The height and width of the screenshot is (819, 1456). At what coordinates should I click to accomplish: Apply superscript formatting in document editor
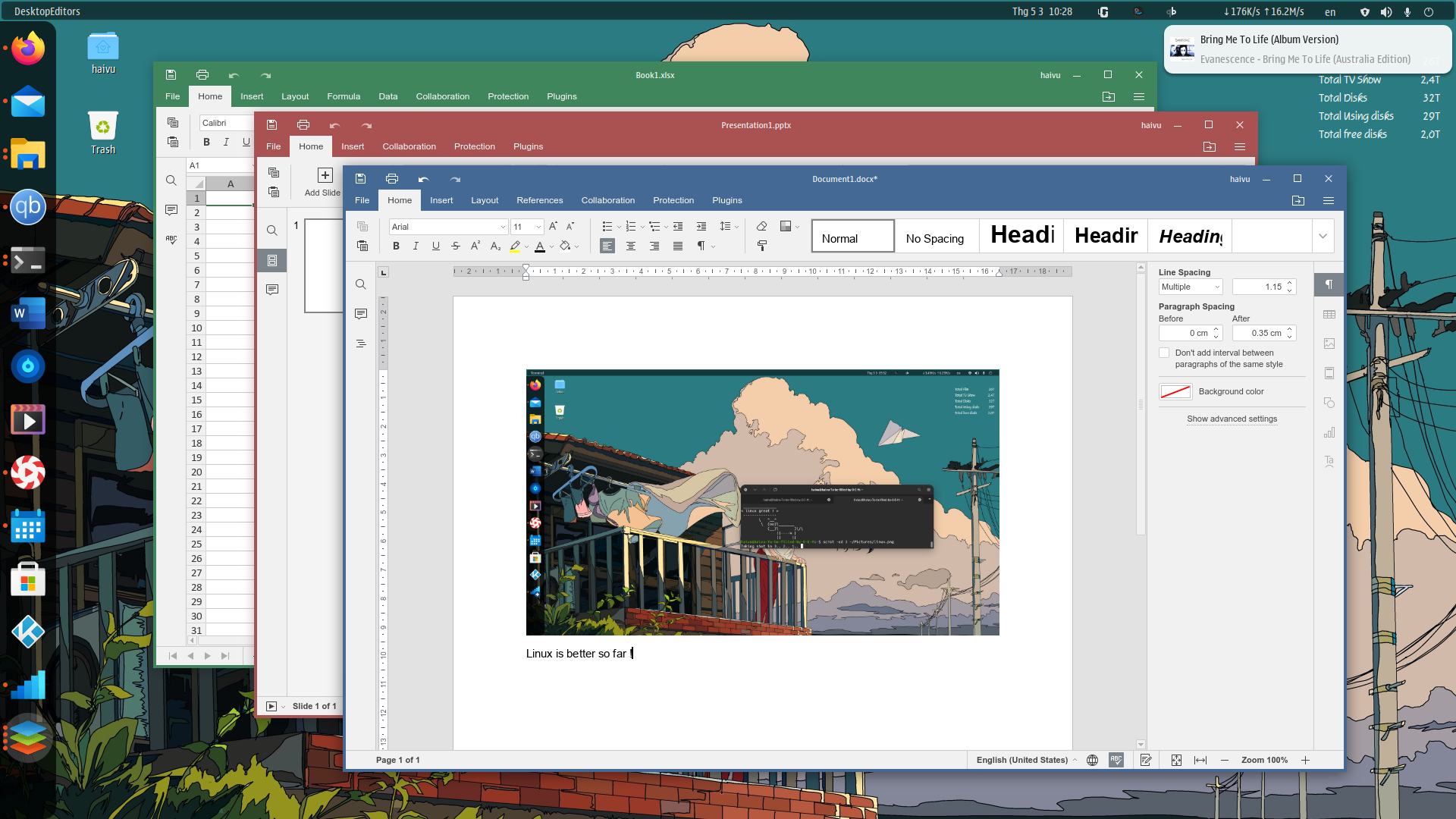pyautogui.click(x=475, y=246)
